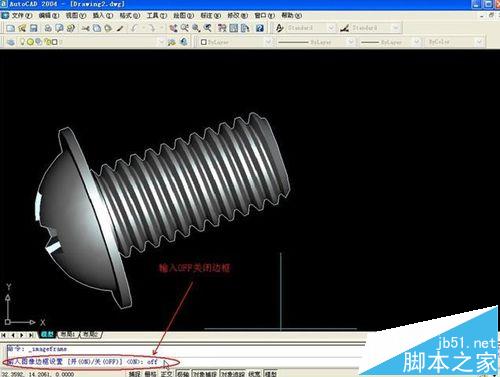This screenshot has width=500, height=377.
Task: Toggle Ortho (正交) mode in status bar
Action: click(x=166, y=374)
